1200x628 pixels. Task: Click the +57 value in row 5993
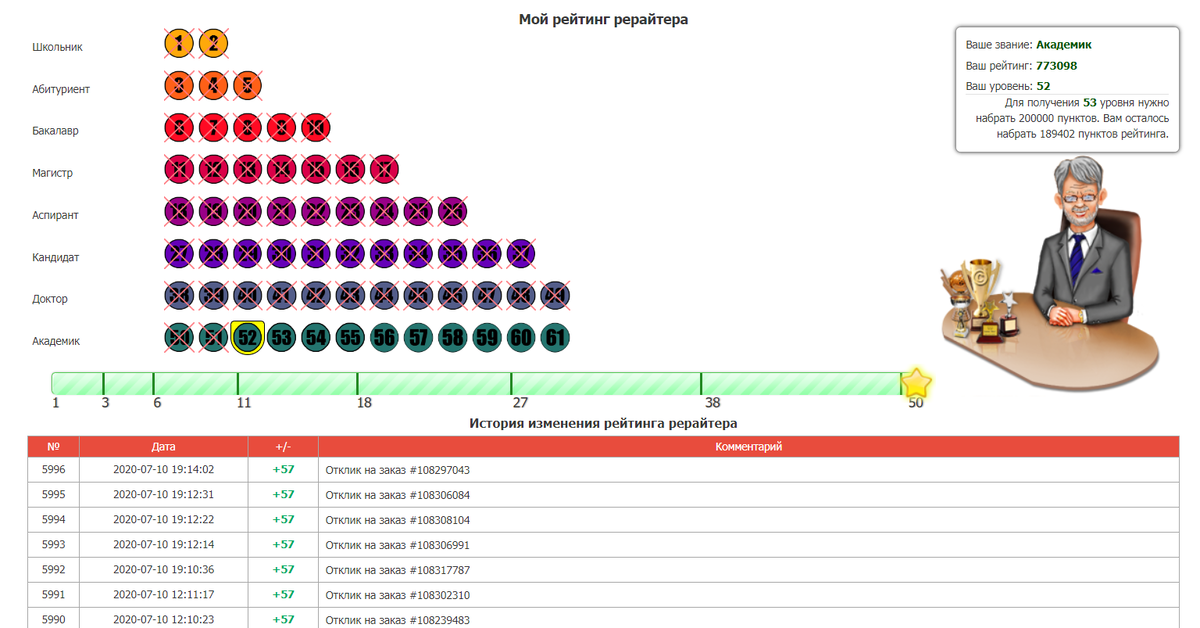coord(284,545)
